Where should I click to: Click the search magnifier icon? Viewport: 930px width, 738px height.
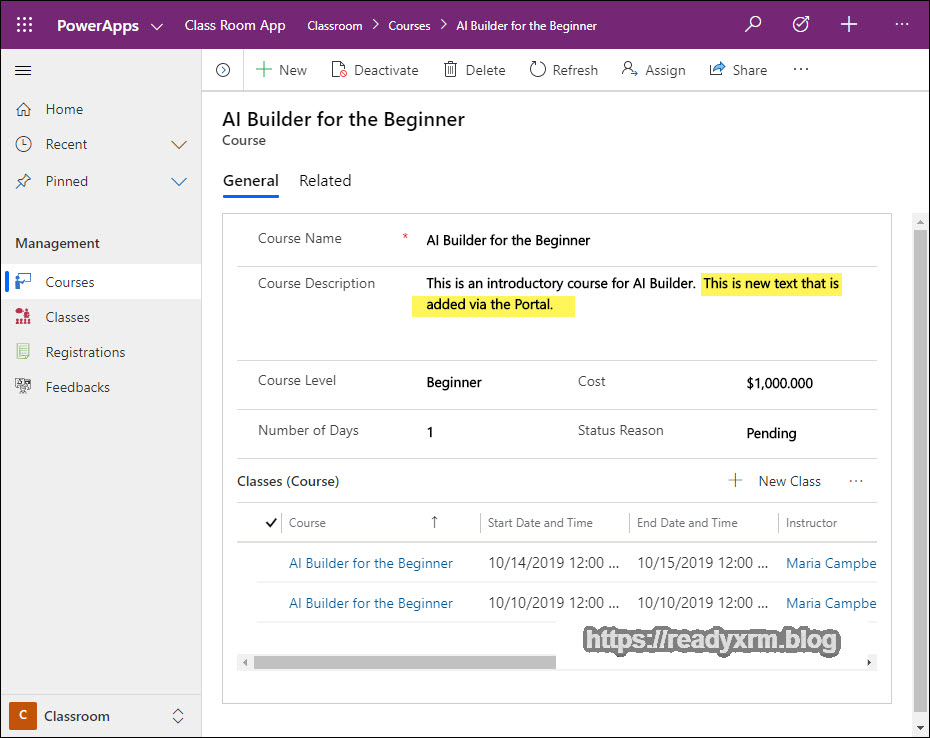pos(753,25)
